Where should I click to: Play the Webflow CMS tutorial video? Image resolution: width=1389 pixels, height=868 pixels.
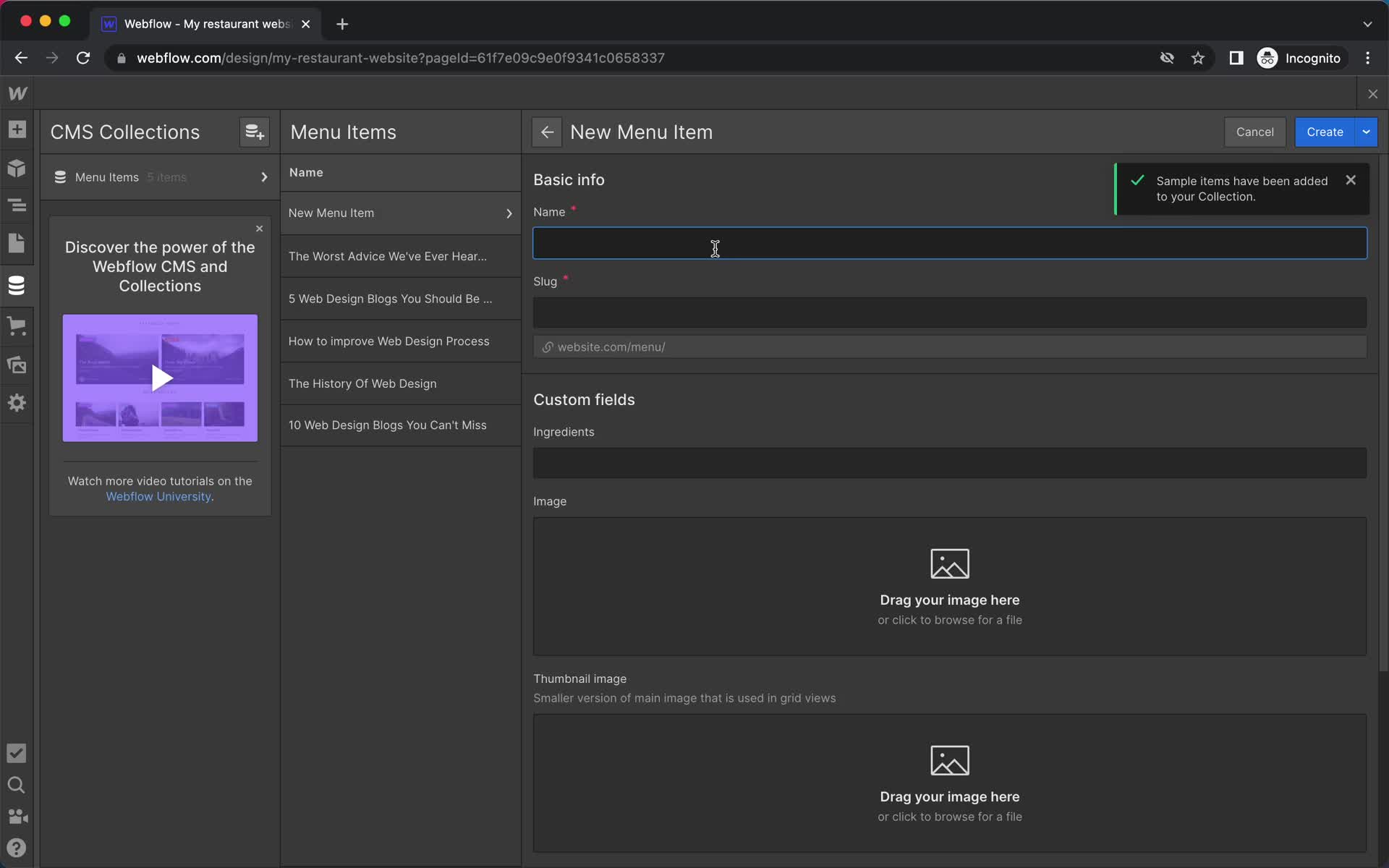(161, 378)
